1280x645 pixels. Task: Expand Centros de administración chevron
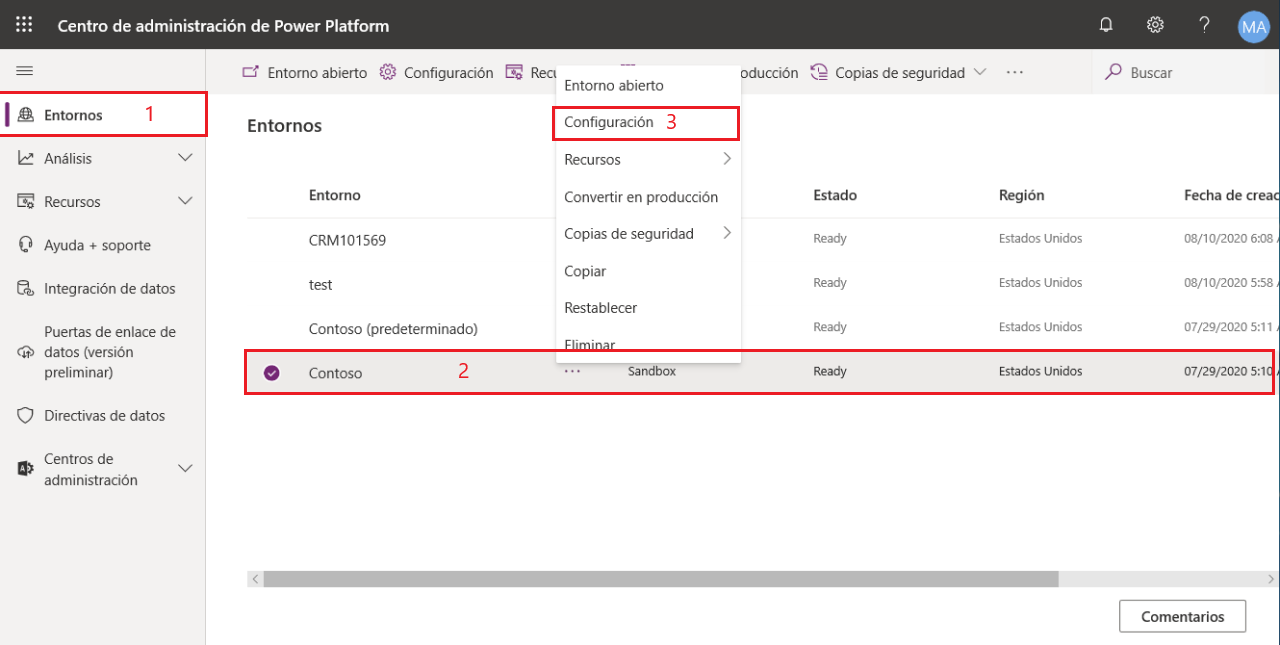click(x=185, y=469)
